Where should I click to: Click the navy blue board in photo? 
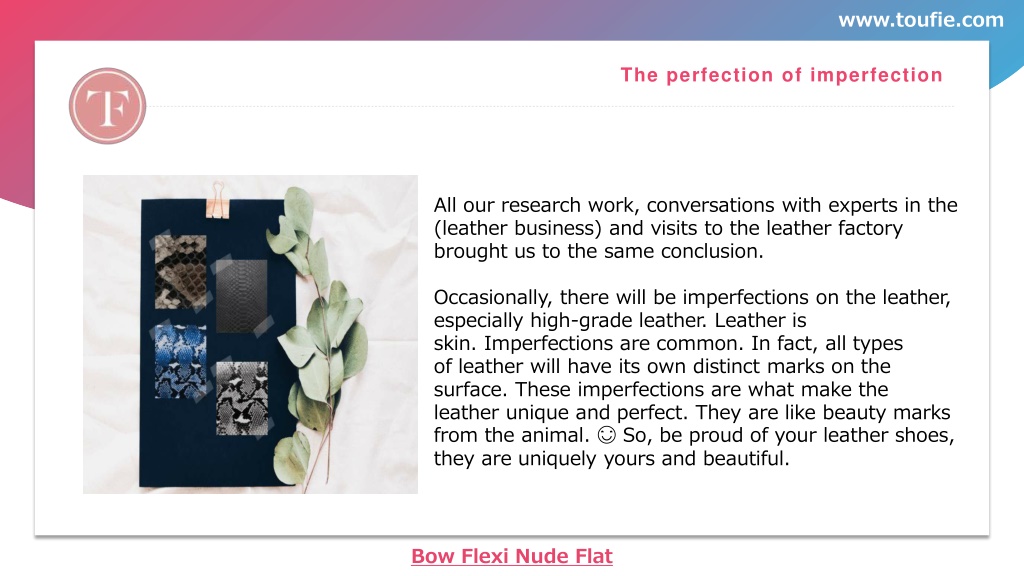click(x=217, y=343)
